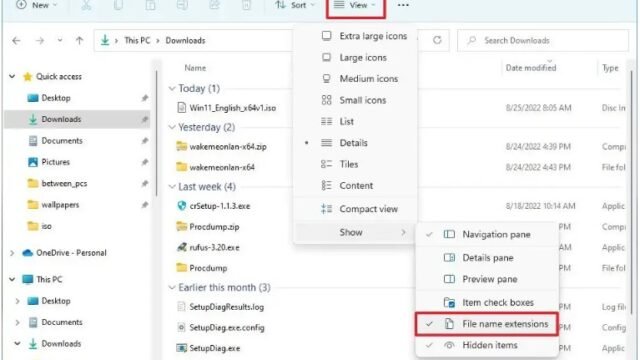Image resolution: width=640 pixels, height=360 pixels.
Task: Expand the OneDrive - Personal node
Action: [x=12, y=253]
